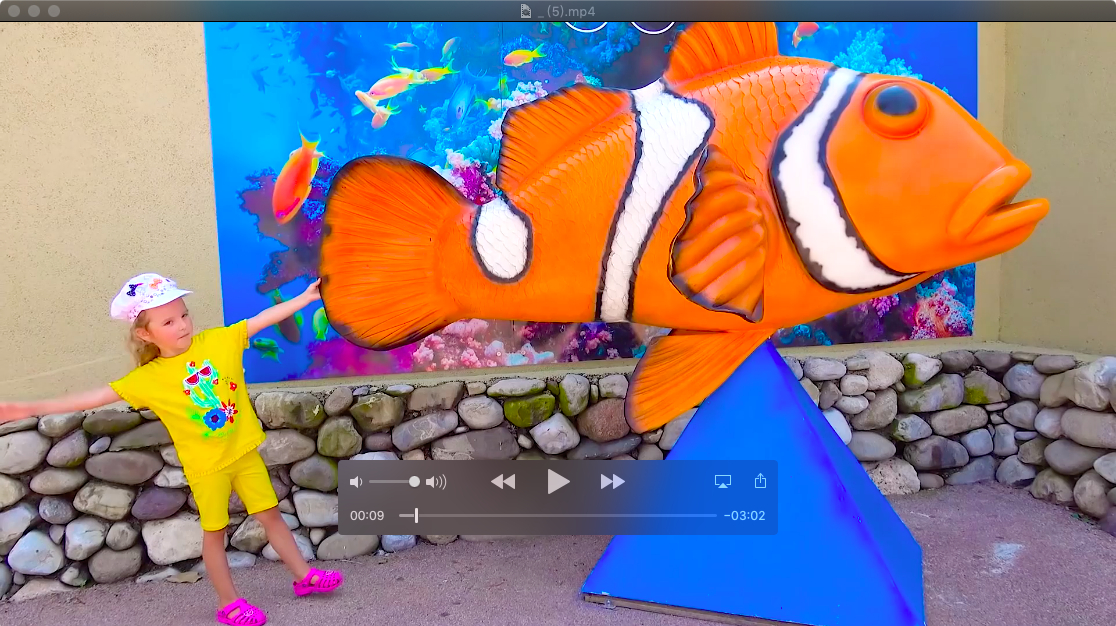Rewind the video
The image size is (1116, 626).
pos(503,482)
